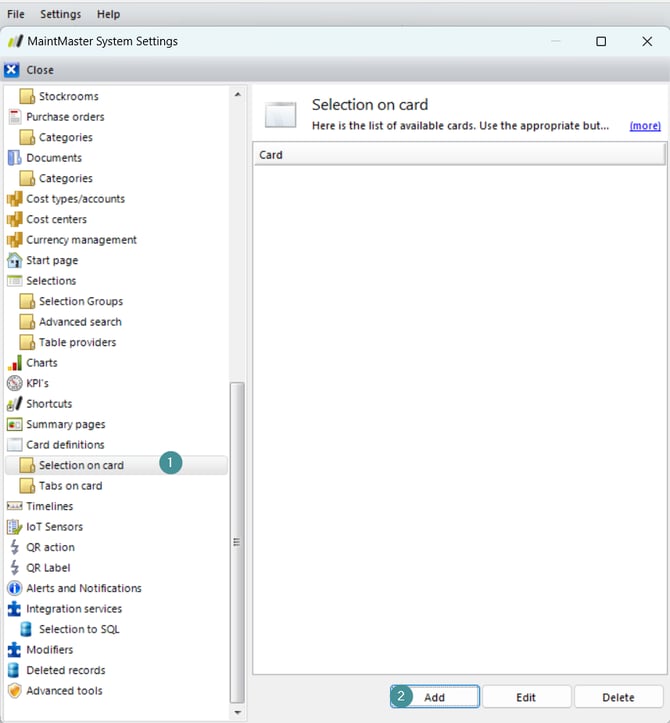Viewport: 670px width, 723px height.
Task: Click the KPI's gauge icon
Action: coord(14,383)
